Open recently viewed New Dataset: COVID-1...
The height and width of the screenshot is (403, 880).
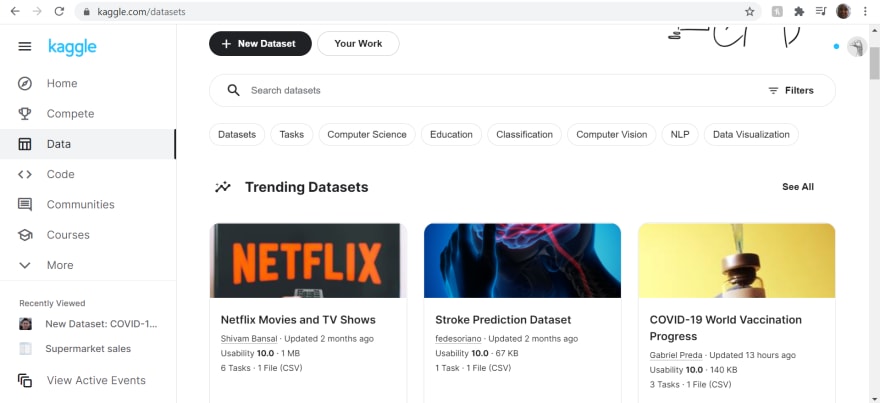(x=101, y=324)
